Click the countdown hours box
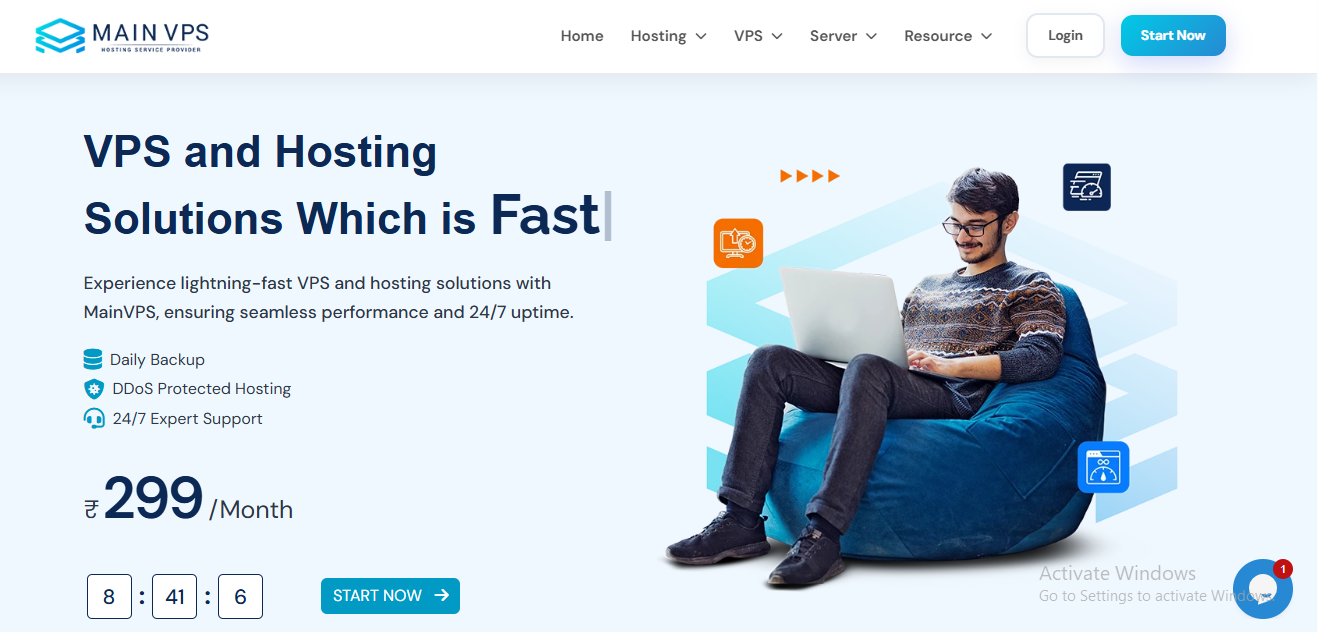 (109, 597)
